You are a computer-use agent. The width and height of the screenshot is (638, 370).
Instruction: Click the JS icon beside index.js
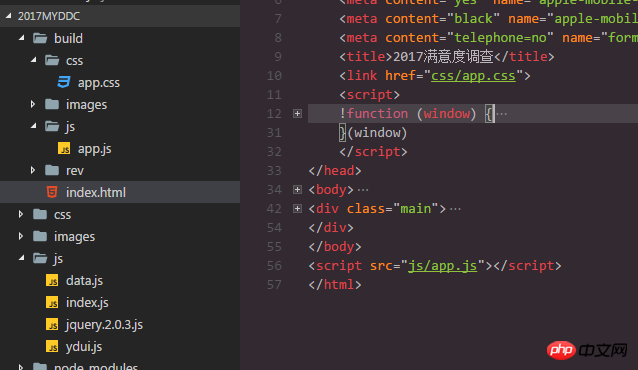click(x=52, y=302)
